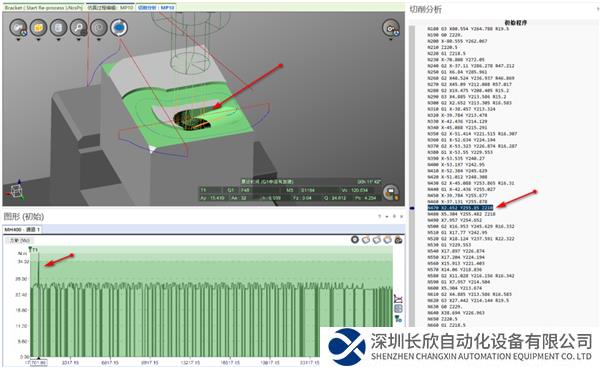This screenshot has height=367, width=600.
Task: Click the blue rotate-view circular icon
Action: tap(119, 28)
